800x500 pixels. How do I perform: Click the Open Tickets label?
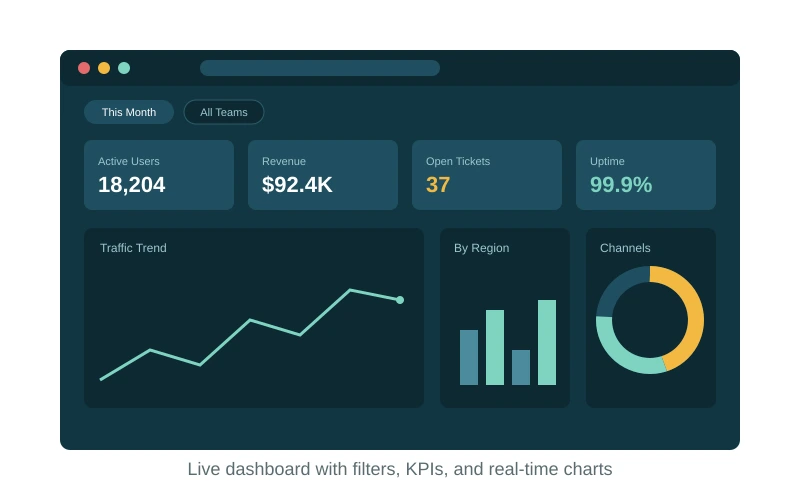(x=458, y=161)
